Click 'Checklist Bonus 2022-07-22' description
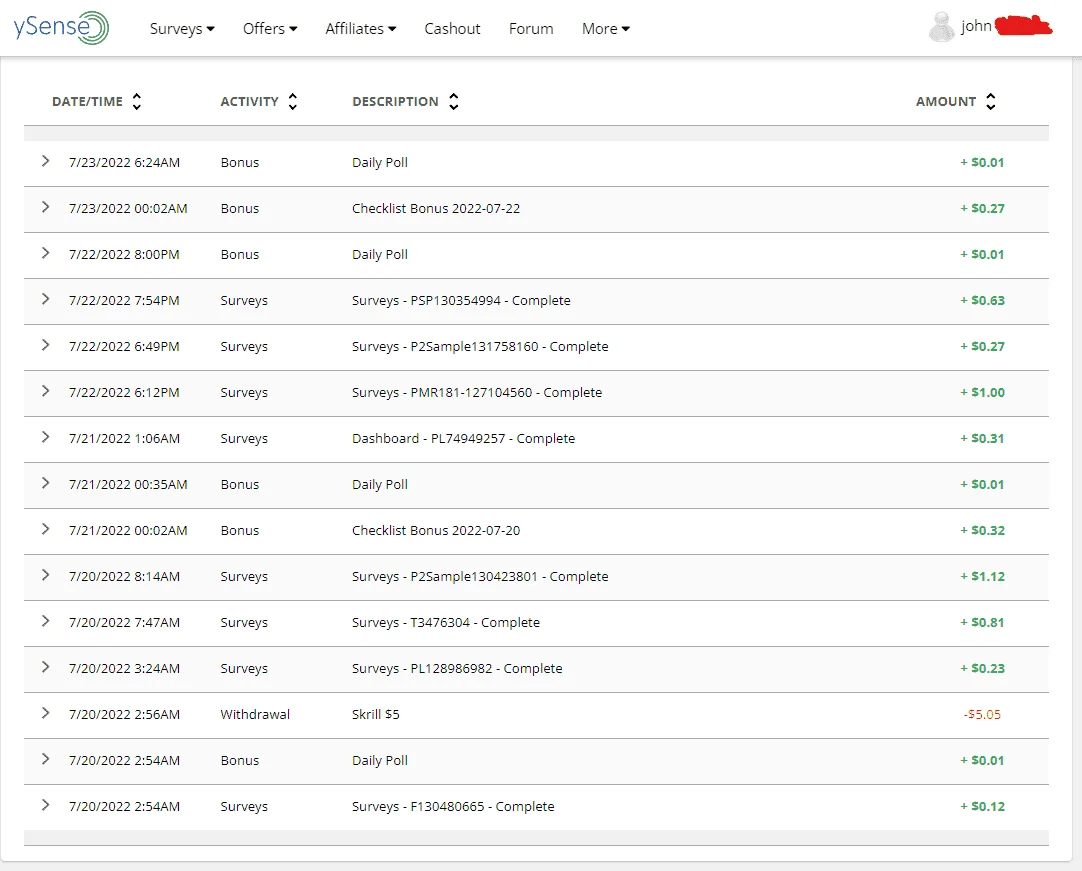 click(436, 208)
